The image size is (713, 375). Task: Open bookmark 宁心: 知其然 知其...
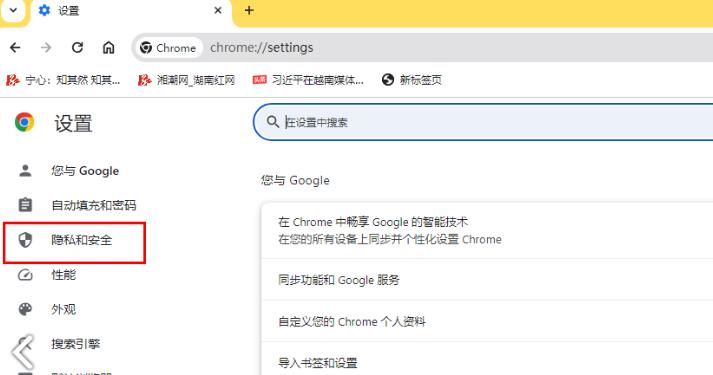[x=63, y=80]
